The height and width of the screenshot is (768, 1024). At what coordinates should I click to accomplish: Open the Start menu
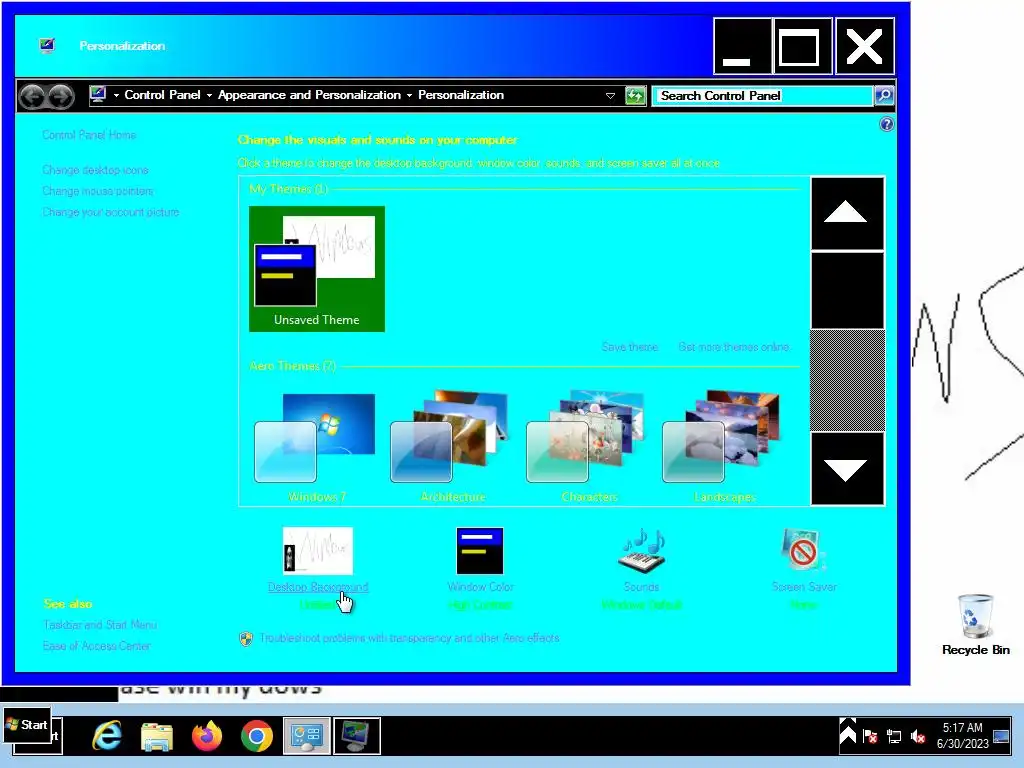click(27, 725)
